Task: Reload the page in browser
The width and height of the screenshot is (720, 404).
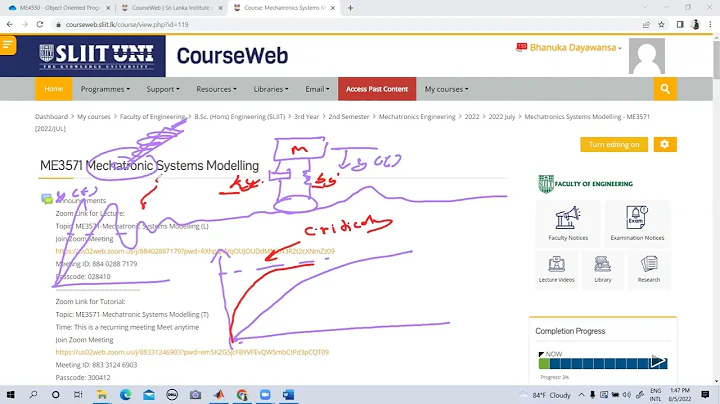Action: [x=40, y=24]
